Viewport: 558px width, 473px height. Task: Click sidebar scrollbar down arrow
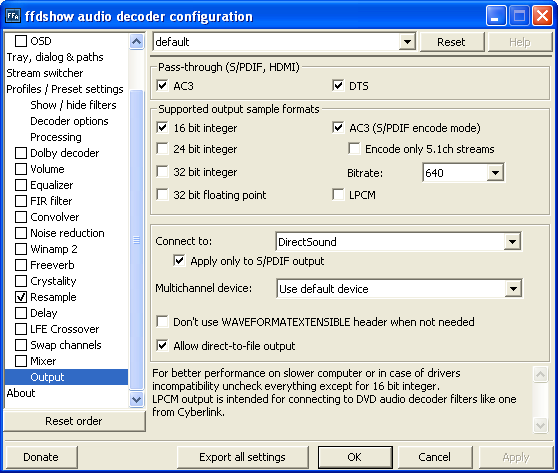[137, 399]
